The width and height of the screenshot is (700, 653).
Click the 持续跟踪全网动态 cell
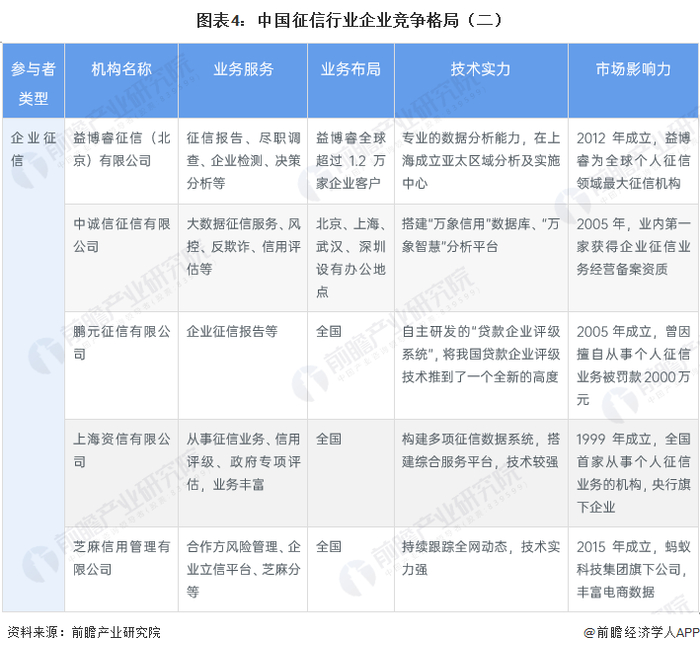[x=481, y=569]
